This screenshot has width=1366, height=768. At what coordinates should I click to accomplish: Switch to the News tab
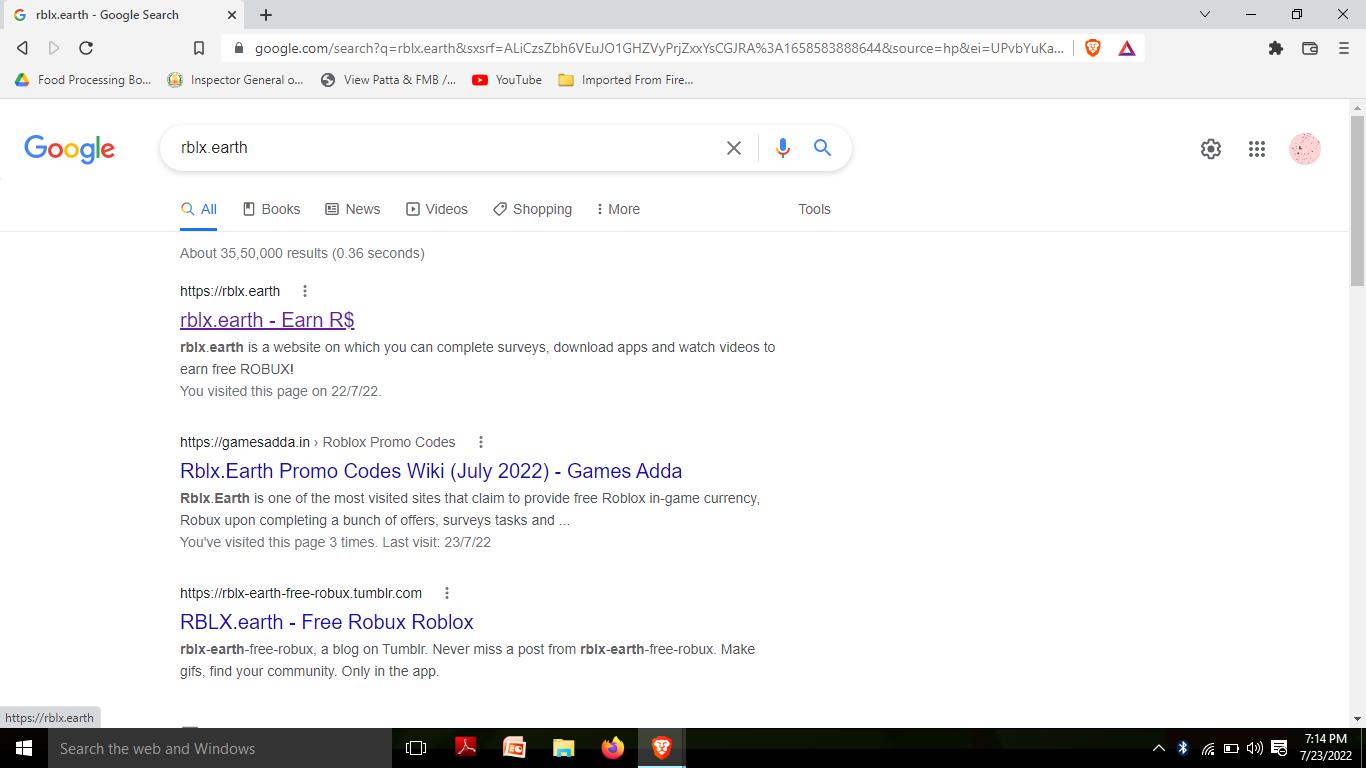point(353,209)
